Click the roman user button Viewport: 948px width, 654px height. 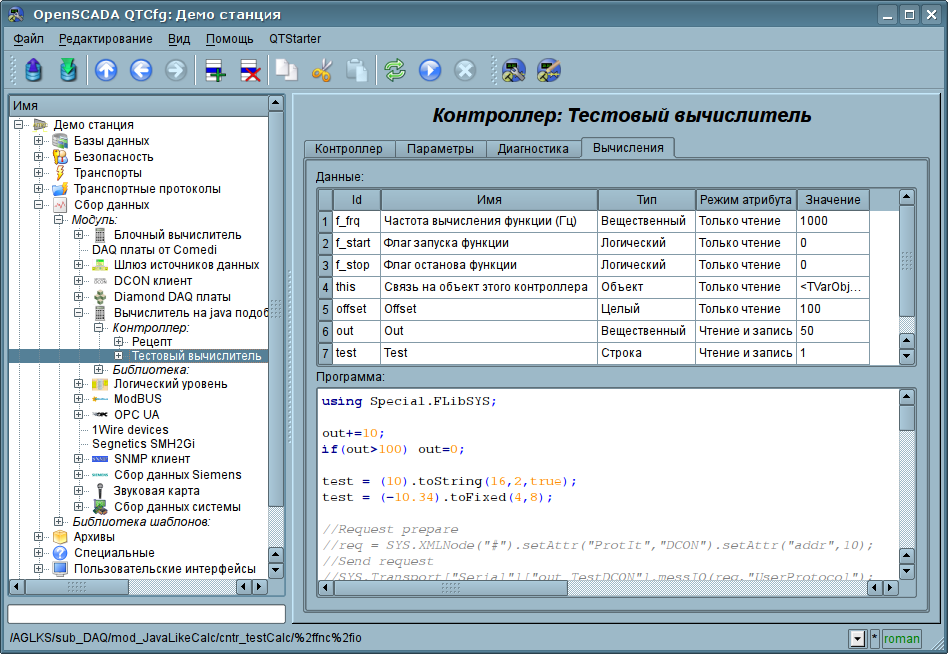click(901, 638)
